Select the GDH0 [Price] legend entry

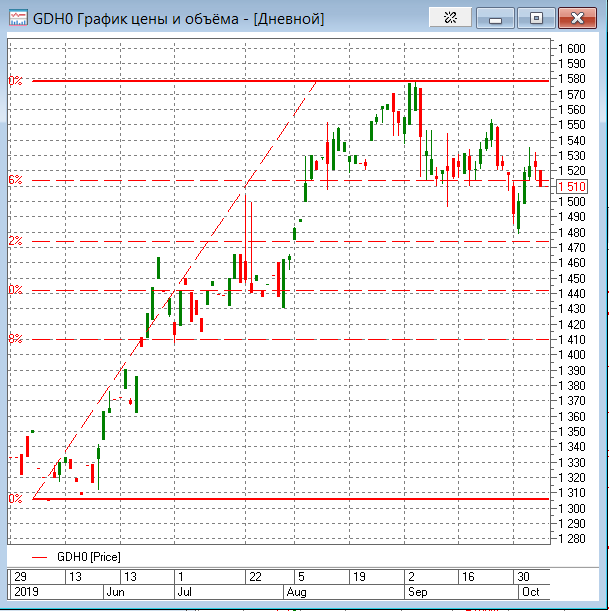click(x=88, y=555)
